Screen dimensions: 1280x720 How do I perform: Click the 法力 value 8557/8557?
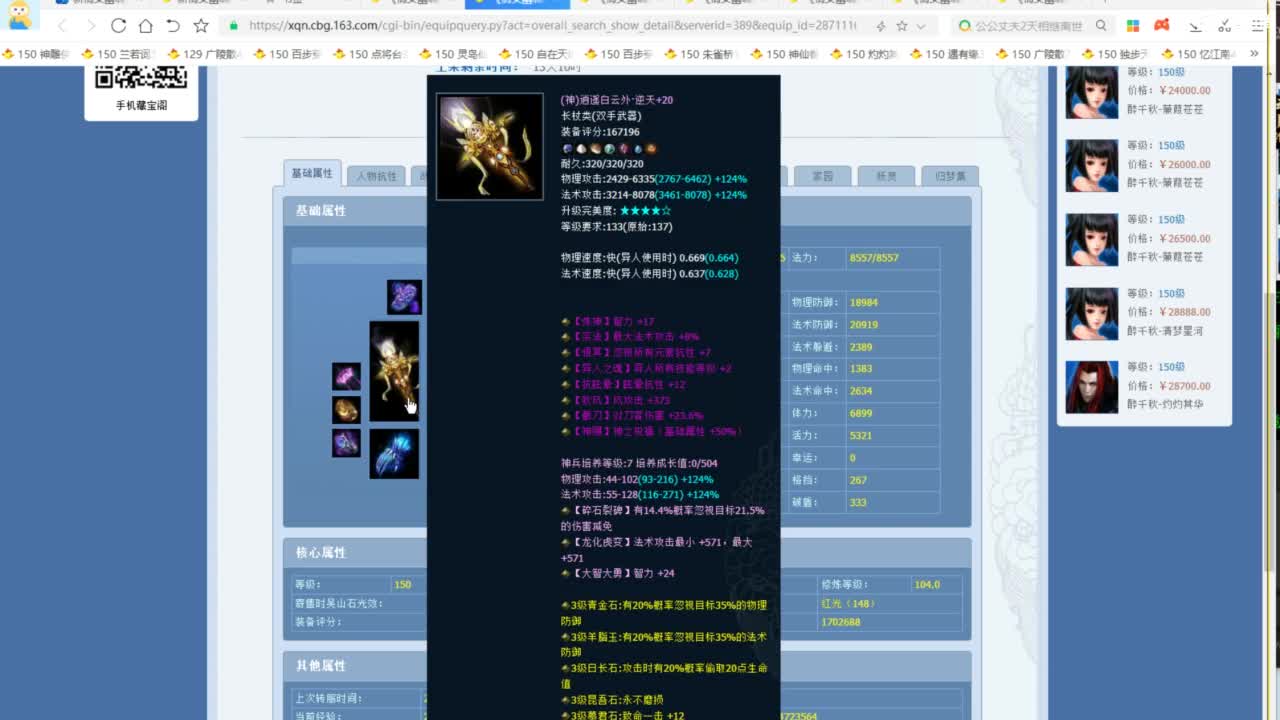pyautogui.click(x=874, y=258)
